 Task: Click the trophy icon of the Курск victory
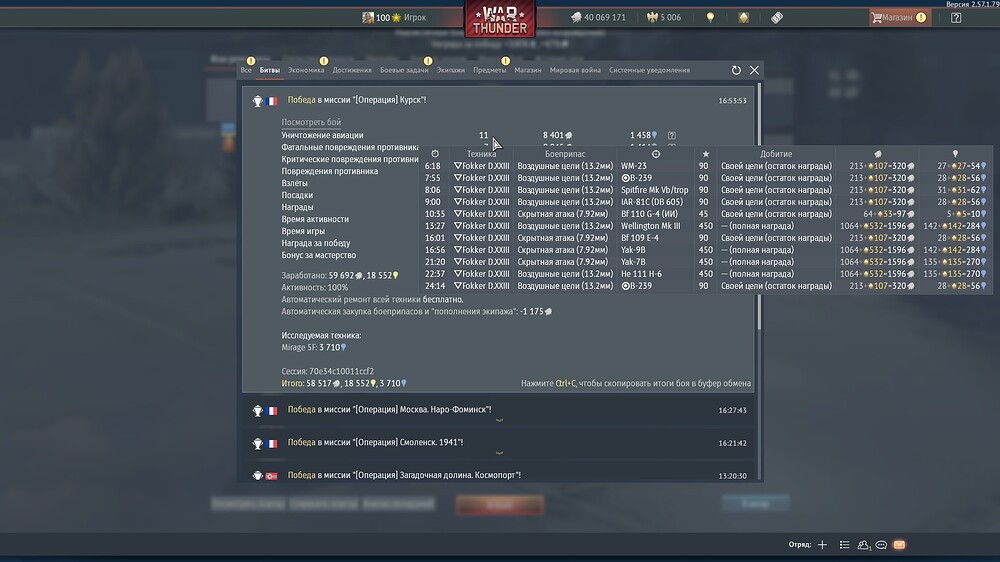[258, 101]
